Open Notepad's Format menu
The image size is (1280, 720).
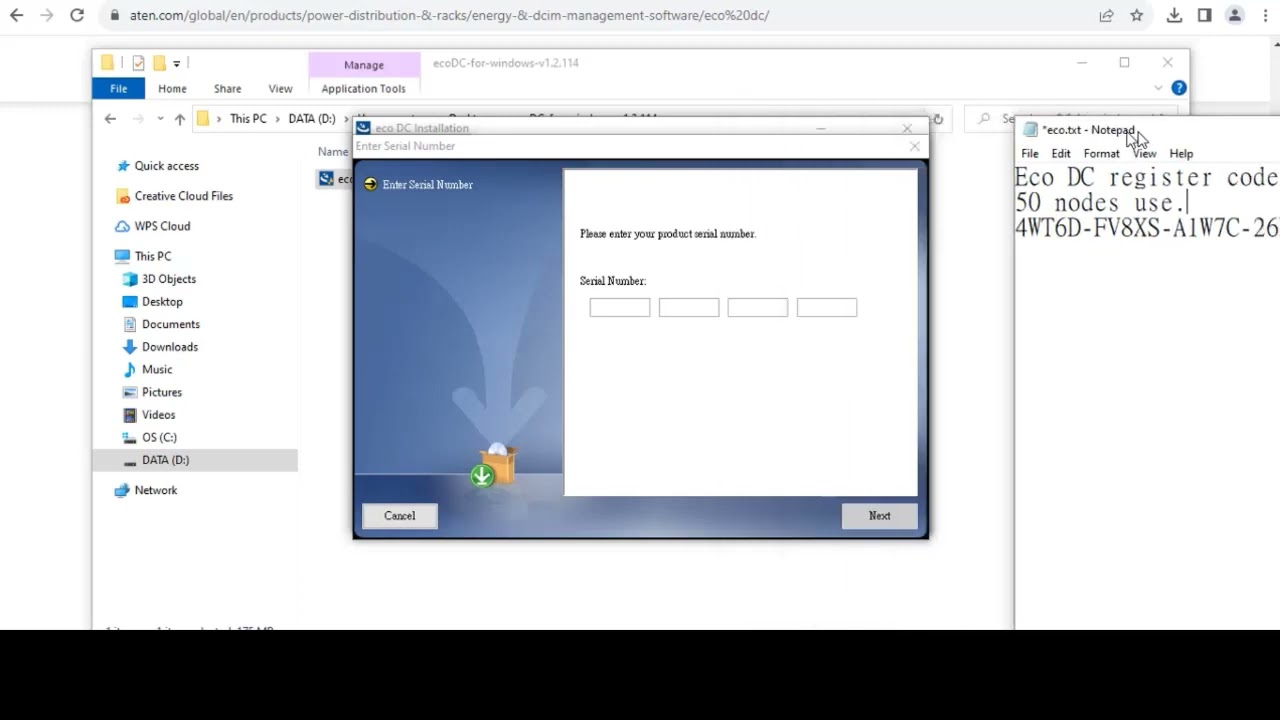1101,154
